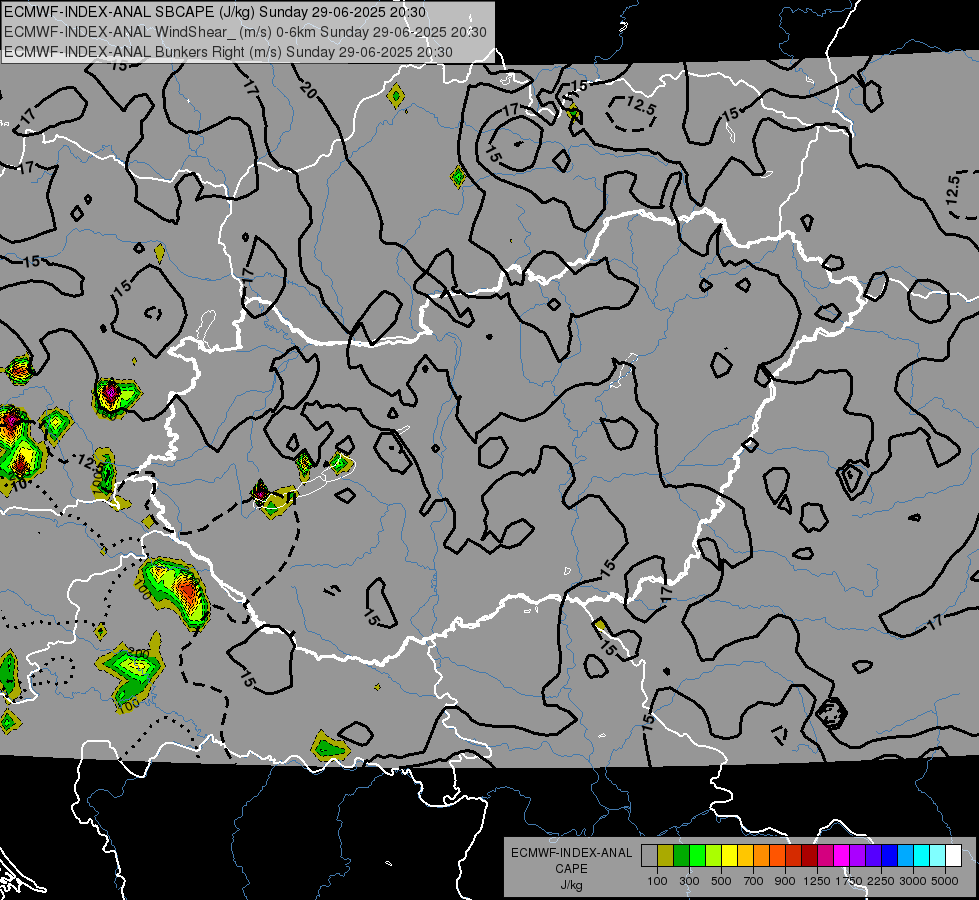Choose the pure blue legend swatch
This screenshot has height=900, width=979.
coord(890,856)
